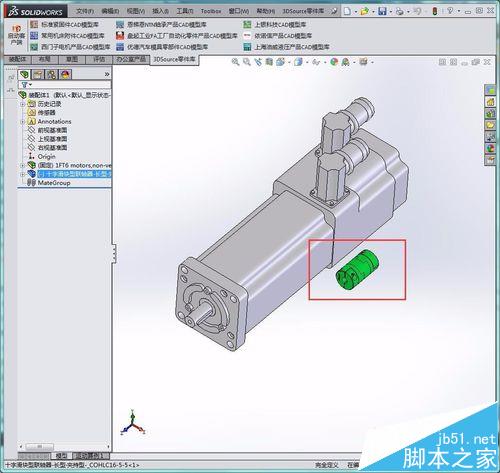Open the 编辑(E) menu
This screenshot has width=500, height=473.
pos(110,11)
